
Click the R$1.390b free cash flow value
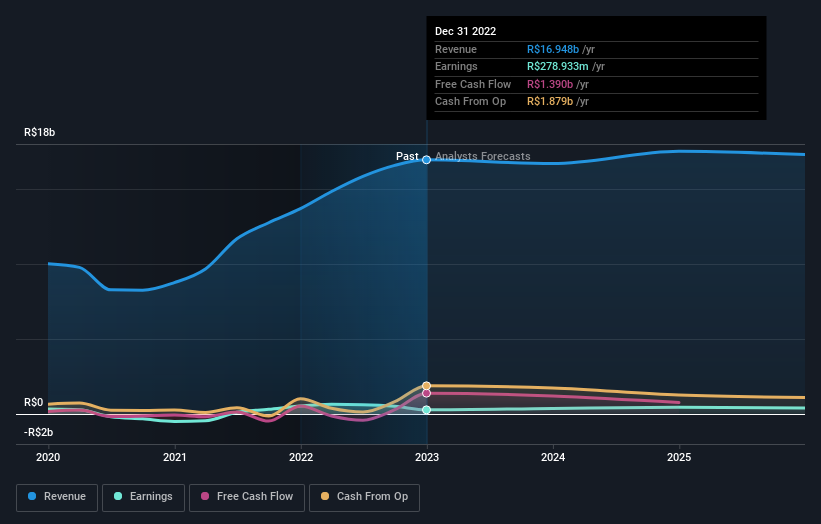[x=550, y=84]
